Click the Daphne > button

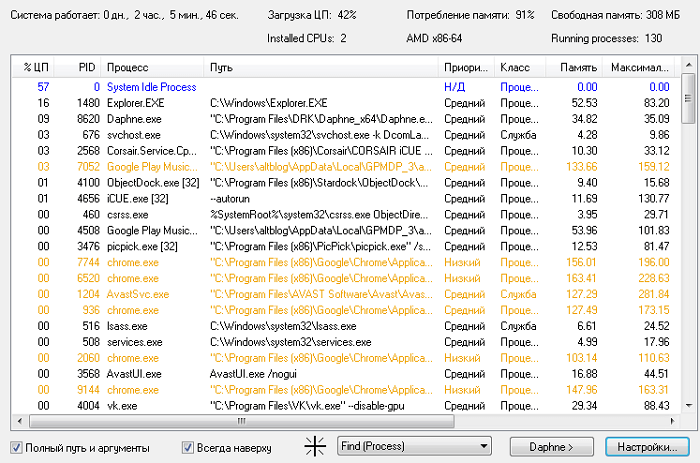click(x=551, y=446)
